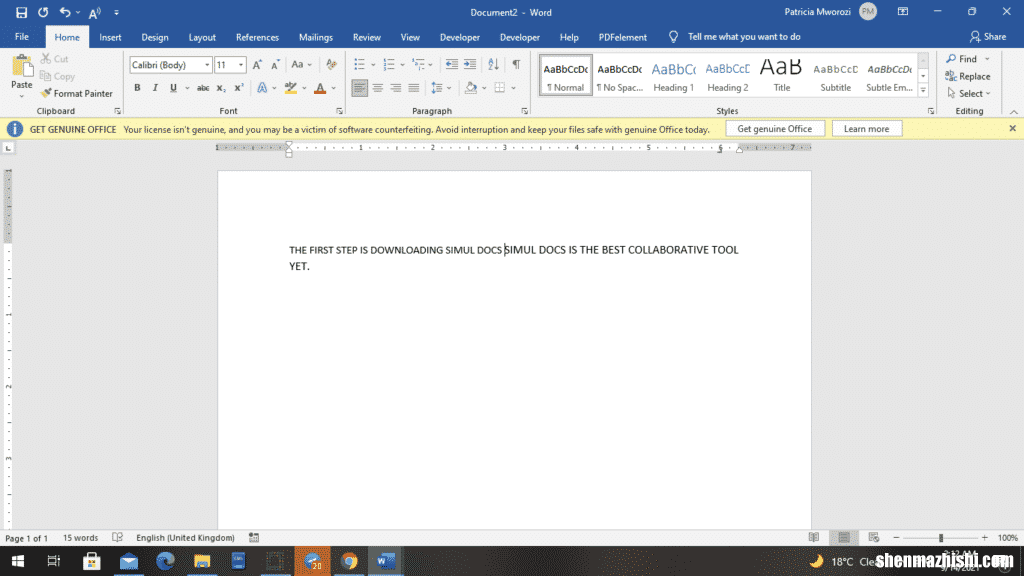Increase font size with Grow Font icon
Image resolution: width=1024 pixels, height=576 pixels.
click(x=257, y=65)
